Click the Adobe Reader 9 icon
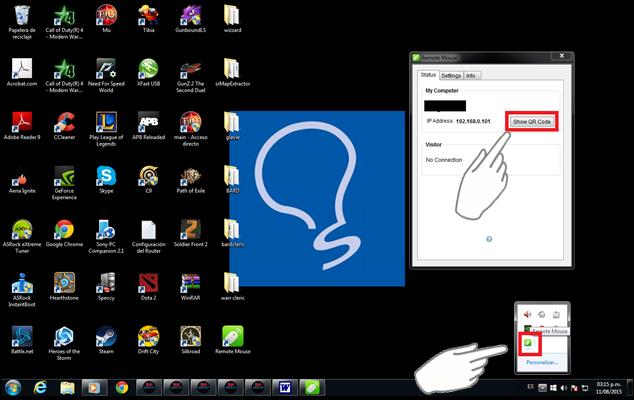Image resolution: width=634 pixels, height=400 pixels. point(22,126)
